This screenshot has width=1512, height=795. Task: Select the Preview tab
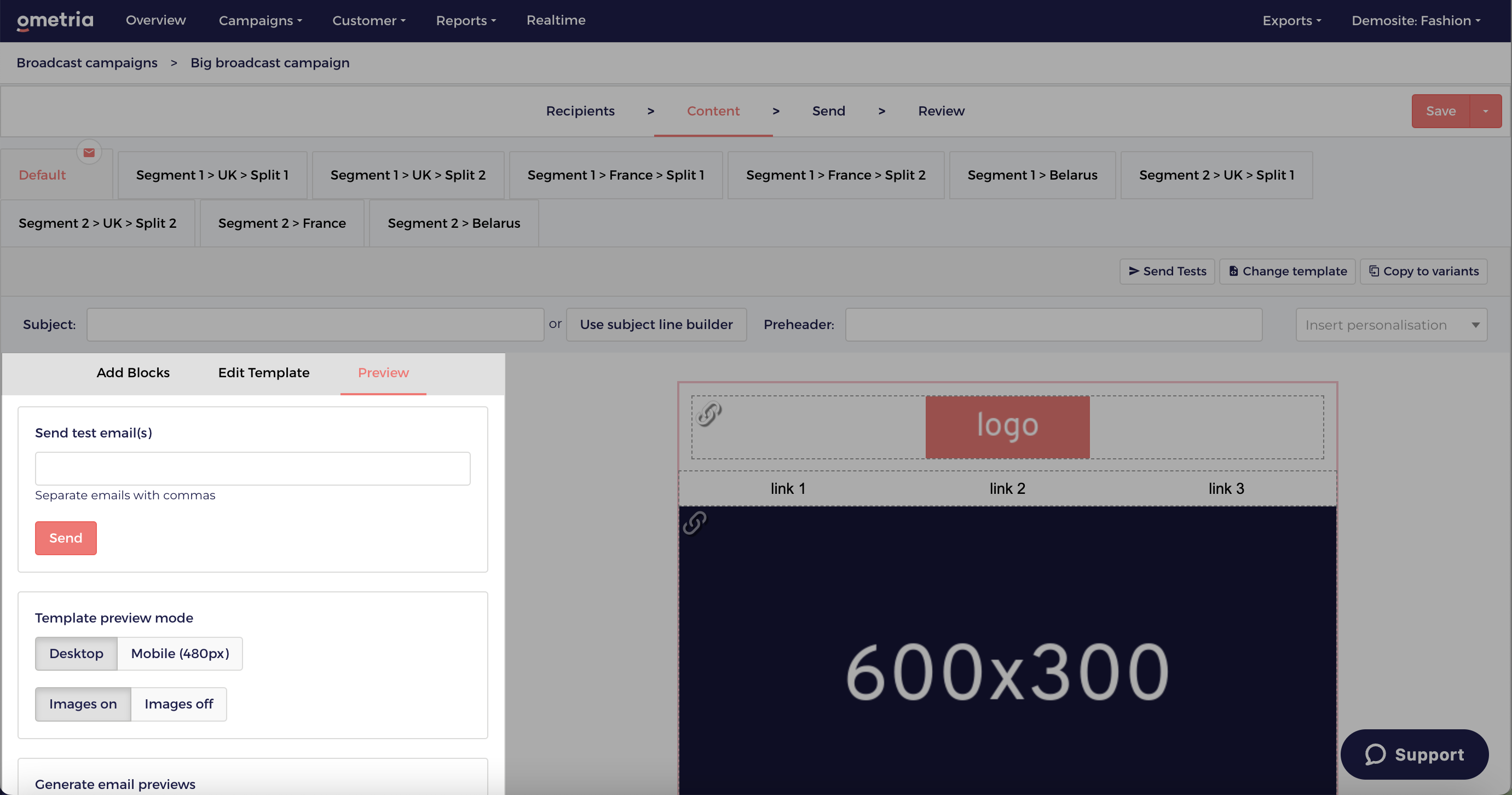coord(383,373)
